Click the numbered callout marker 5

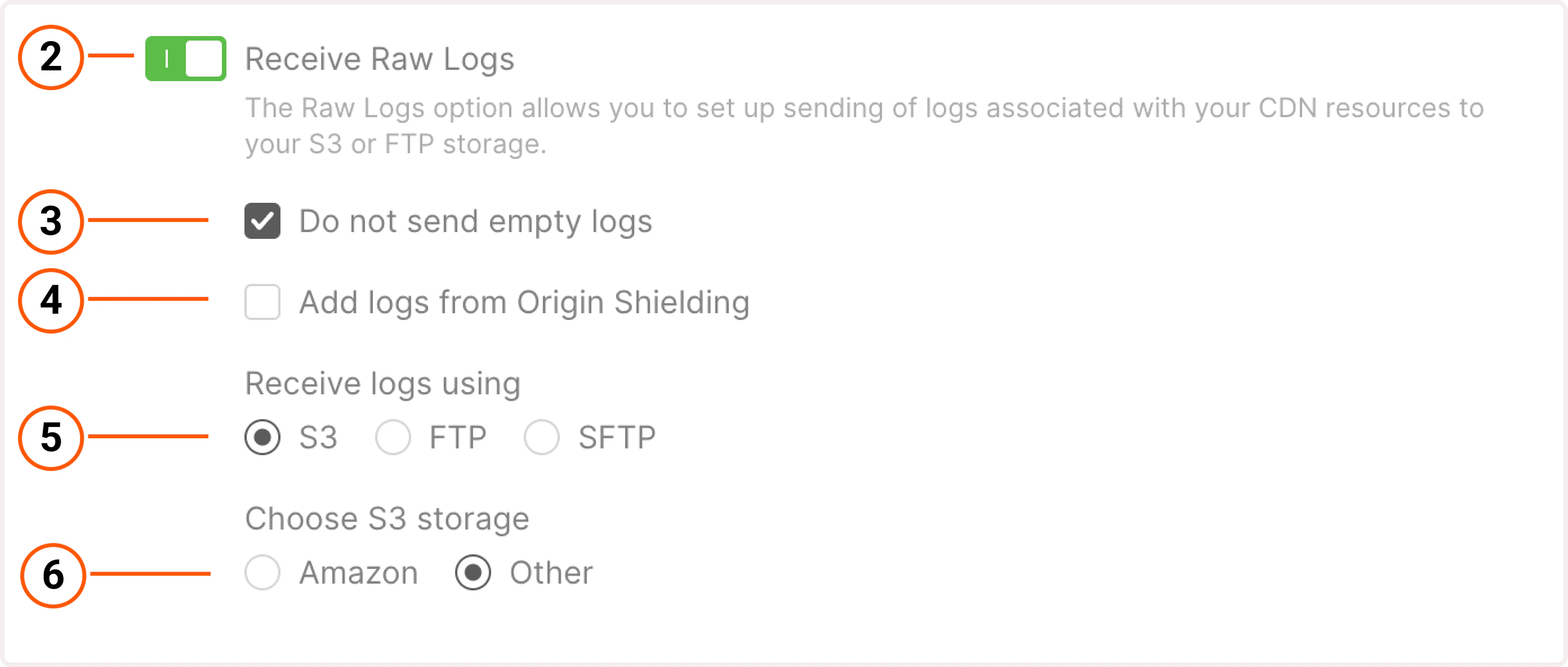(x=52, y=438)
